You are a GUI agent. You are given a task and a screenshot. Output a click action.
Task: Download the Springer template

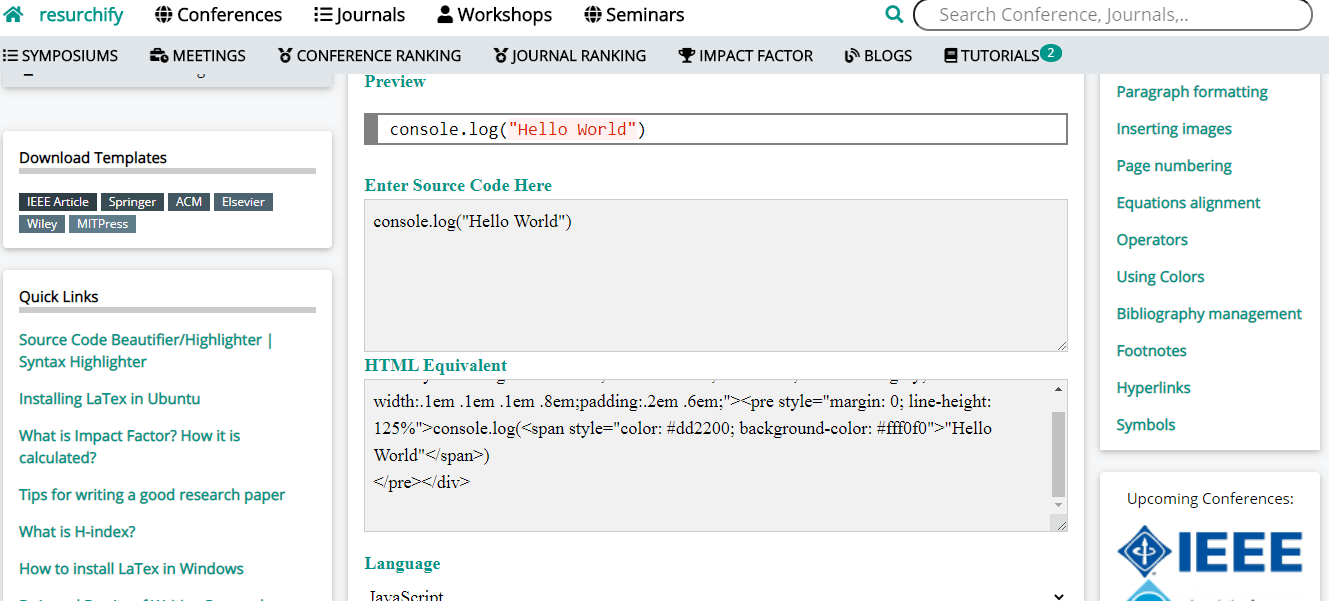tap(132, 202)
